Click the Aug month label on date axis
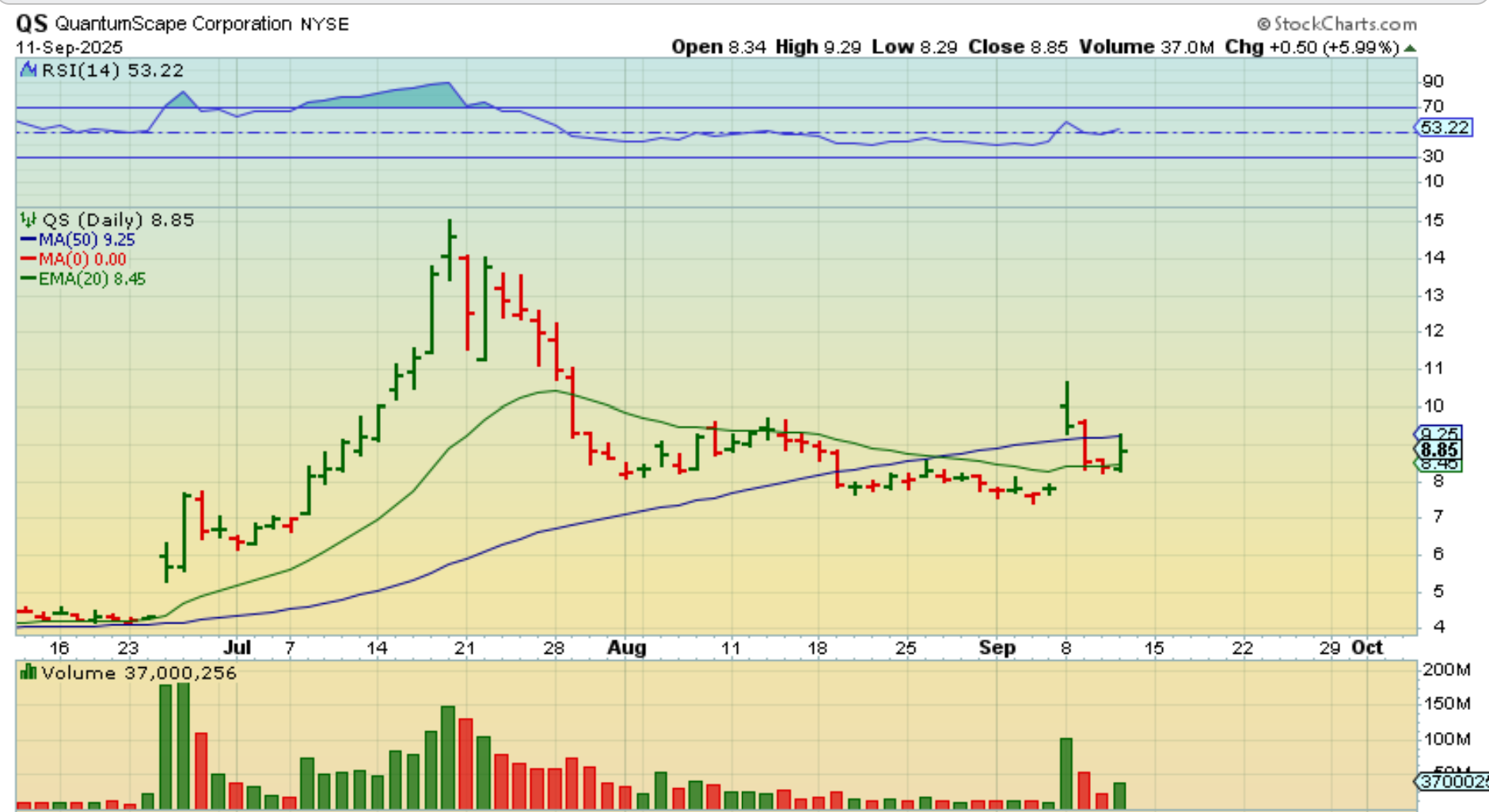1489x812 pixels. pos(627,648)
